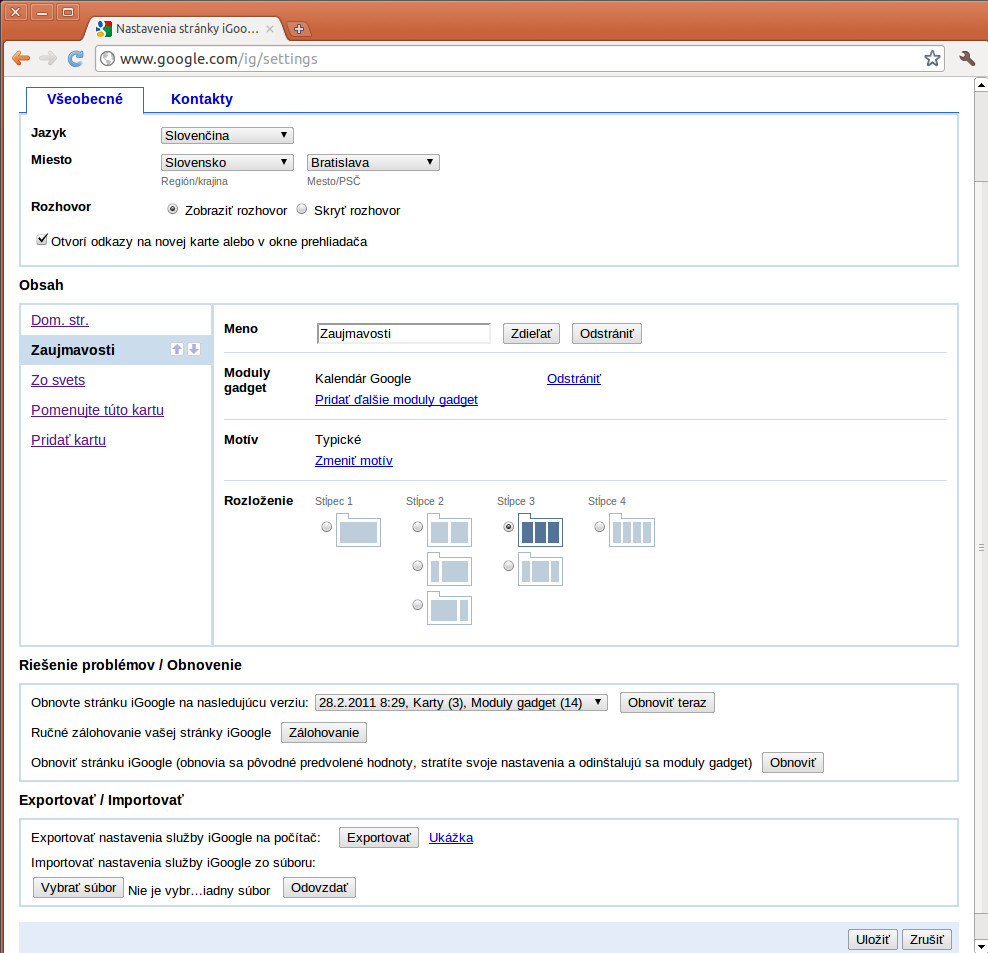
Task: Click the wide-center three-column layout thumbnail
Action: 540,570
